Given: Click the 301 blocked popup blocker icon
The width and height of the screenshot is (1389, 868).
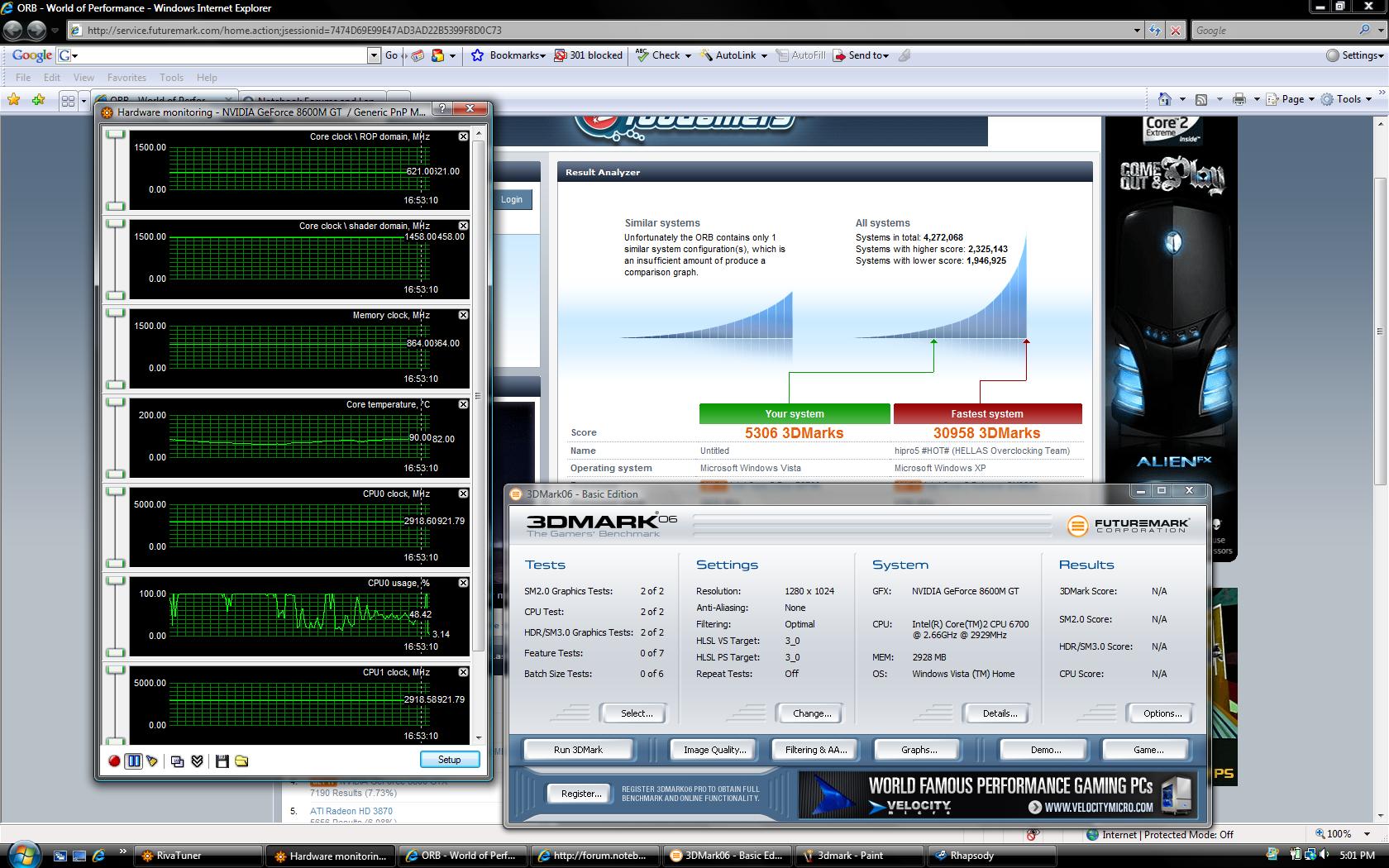Looking at the screenshot, I should coord(588,55).
